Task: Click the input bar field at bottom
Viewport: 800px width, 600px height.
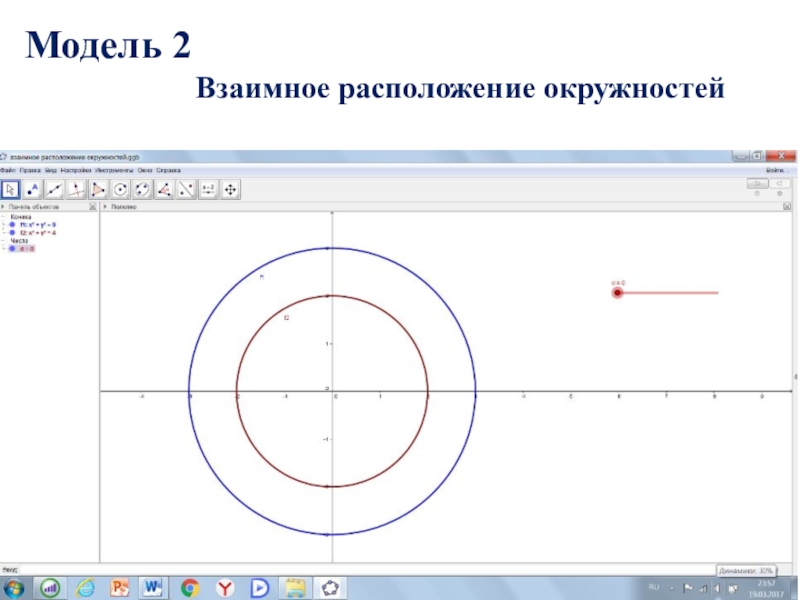Action: pyautogui.click(x=367, y=569)
